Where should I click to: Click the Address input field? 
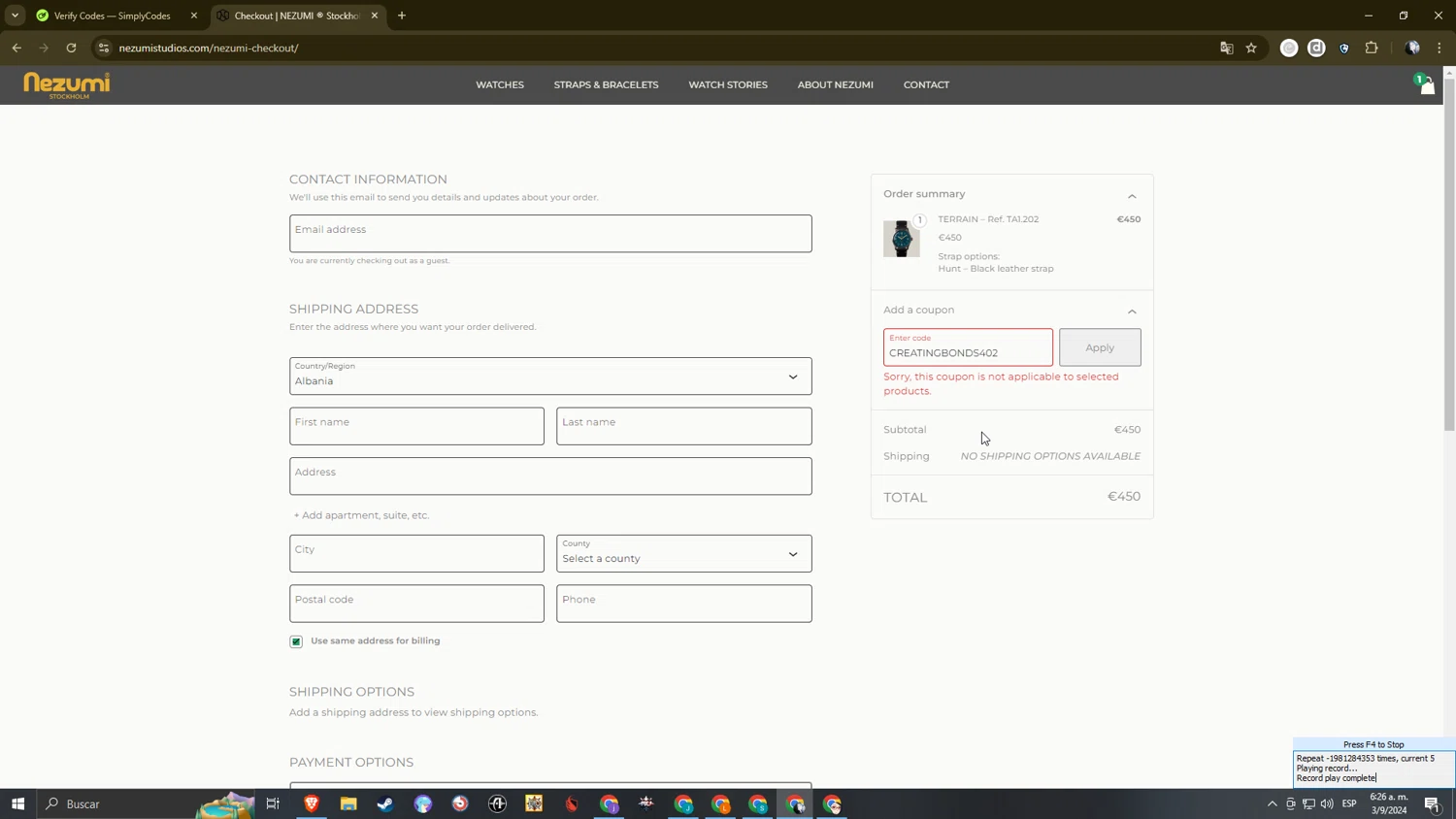coord(550,476)
